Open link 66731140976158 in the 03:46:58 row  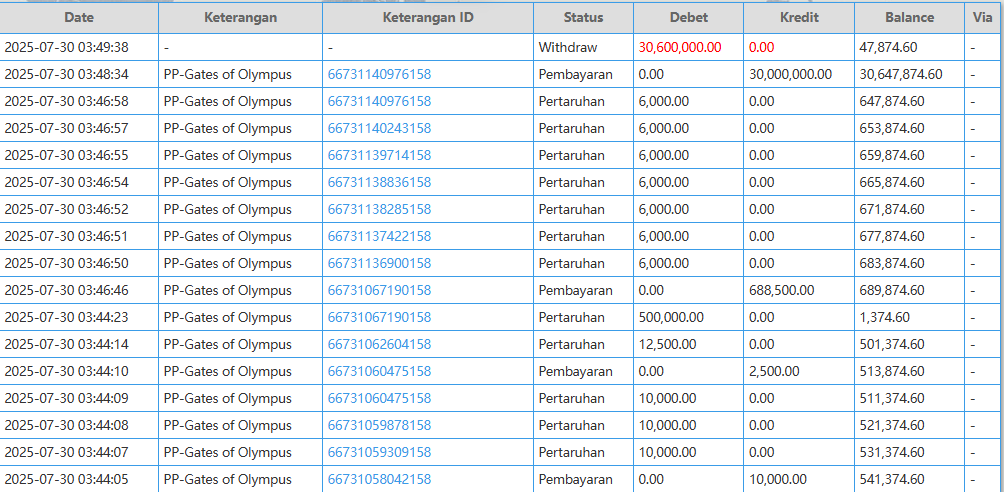tap(379, 101)
